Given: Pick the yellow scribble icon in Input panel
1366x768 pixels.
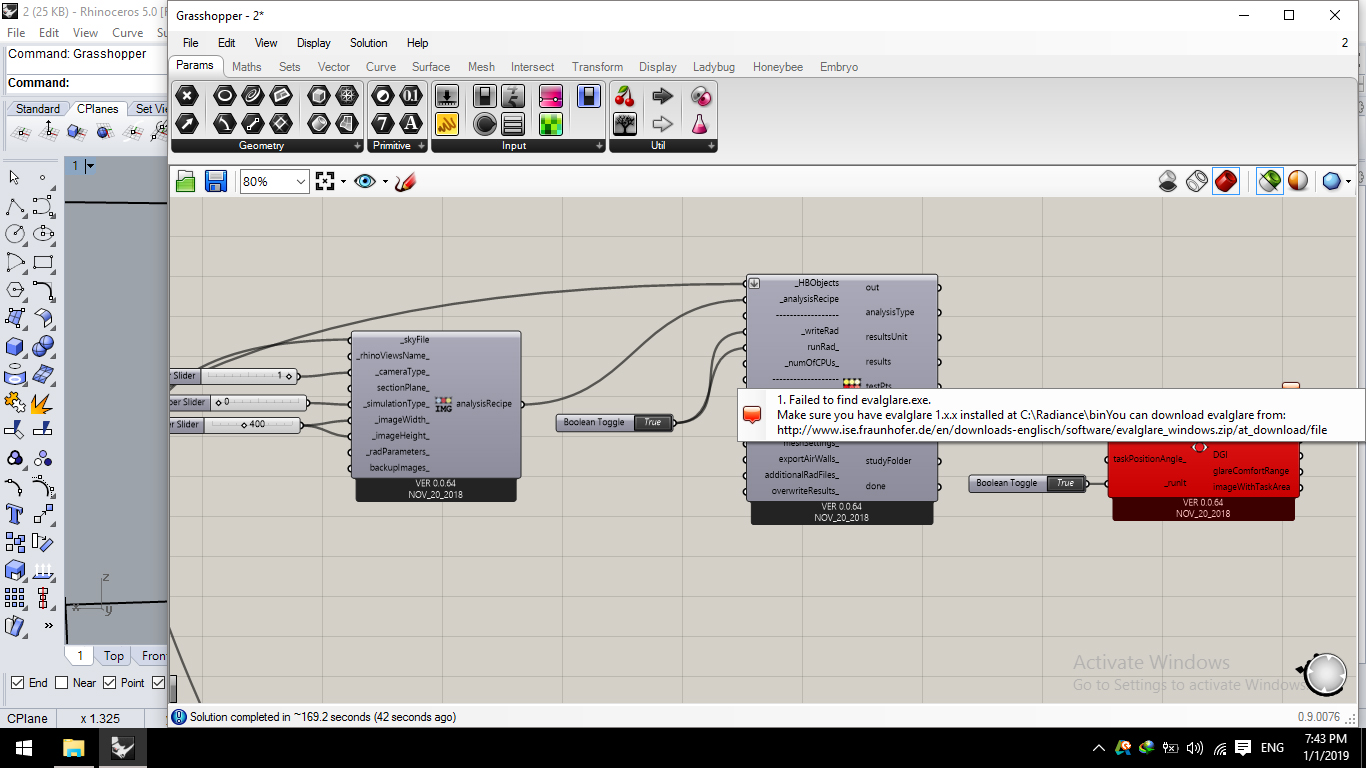Looking at the screenshot, I should [x=447, y=124].
